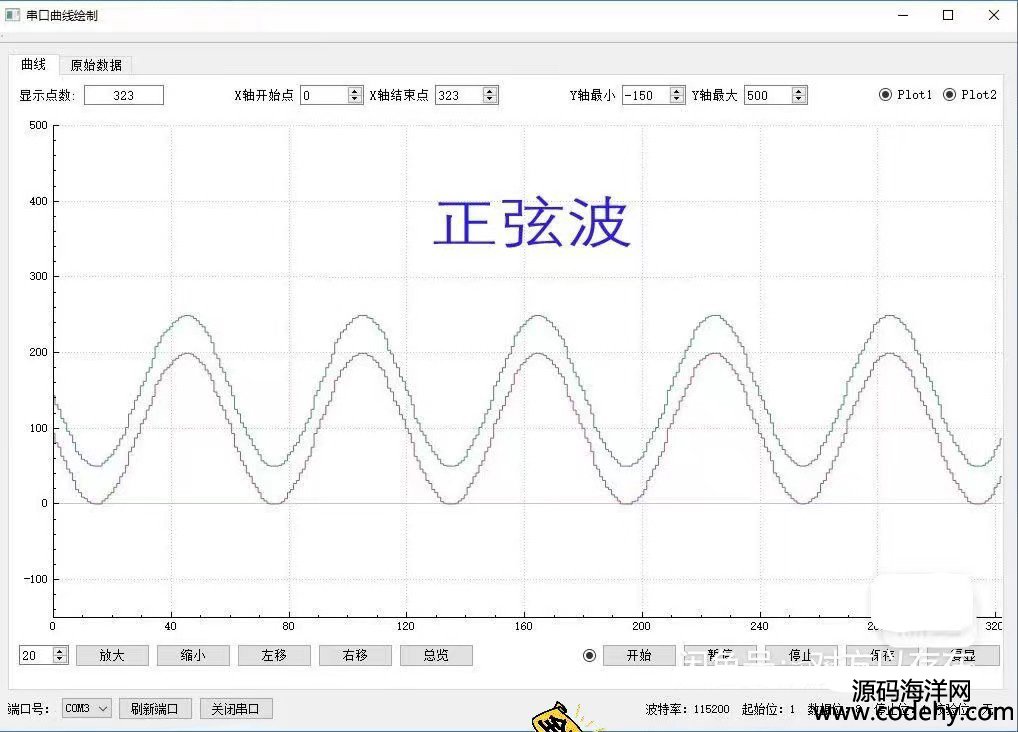This screenshot has height=732, width=1018.
Task: Click the 波特率: 115200 status text
Action: pyautogui.click(x=688, y=709)
